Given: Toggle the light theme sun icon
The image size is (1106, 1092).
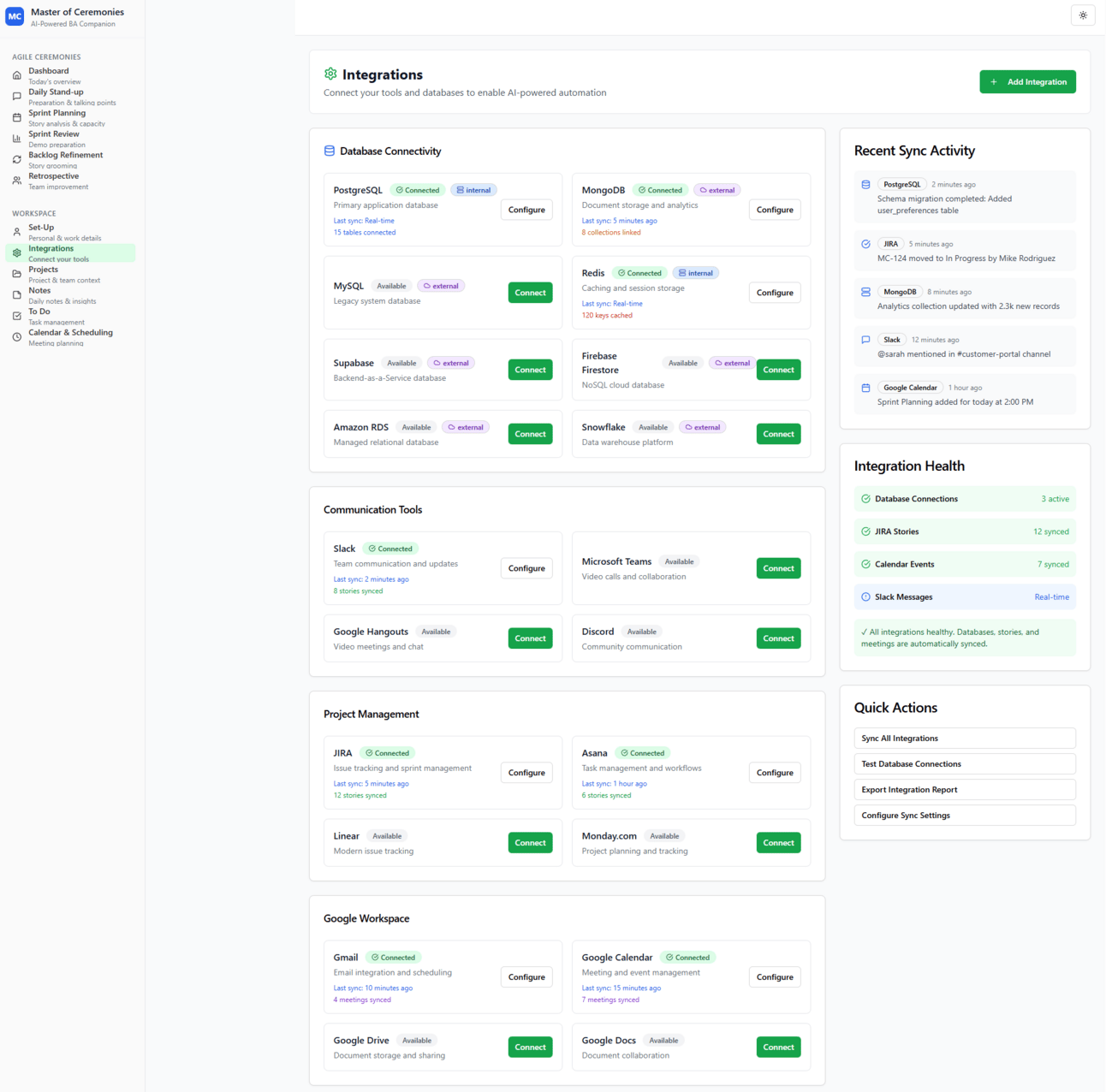Looking at the screenshot, I should point(1083,15).
